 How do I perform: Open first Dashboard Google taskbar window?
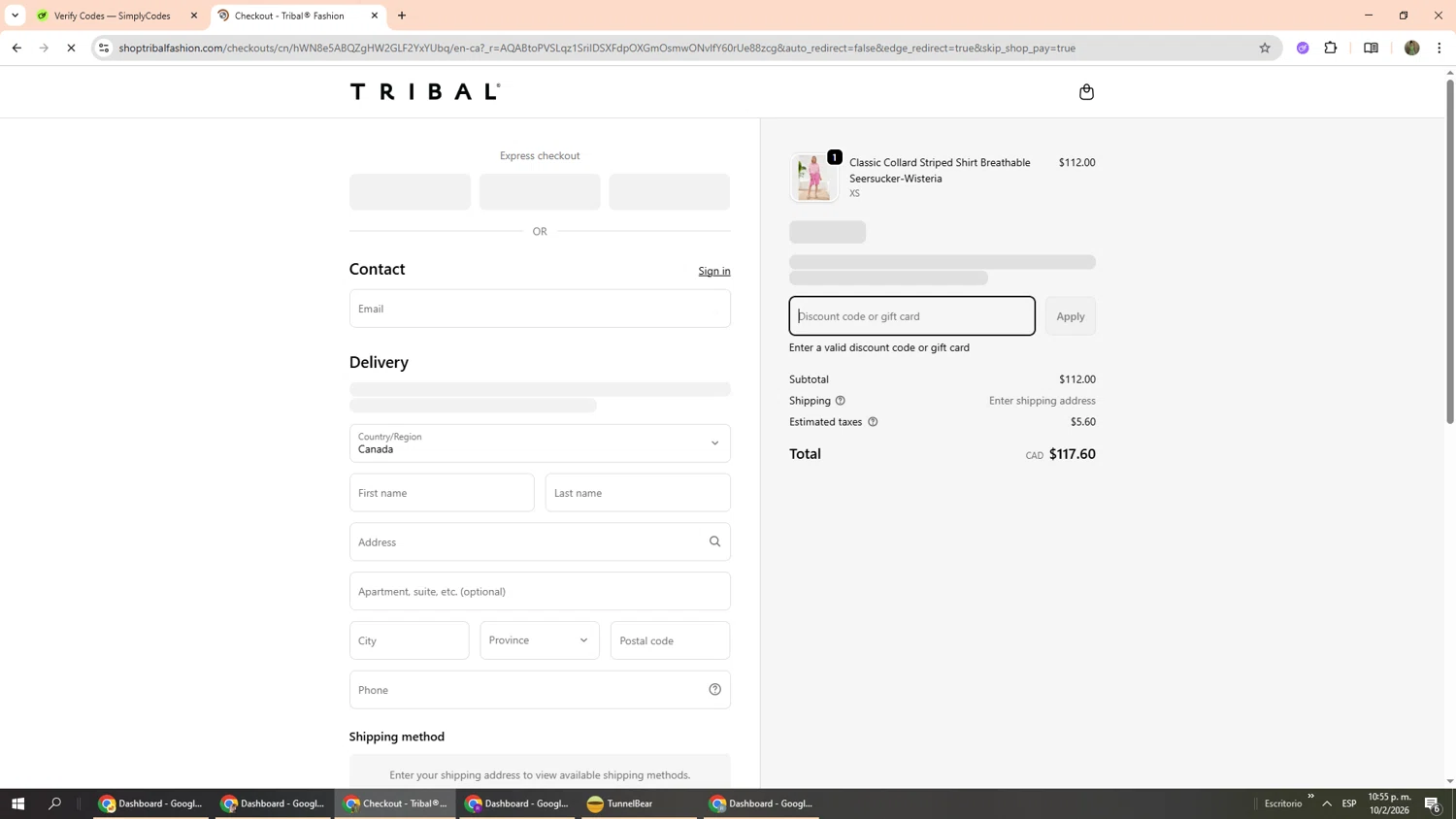click(x=150, y=803)
